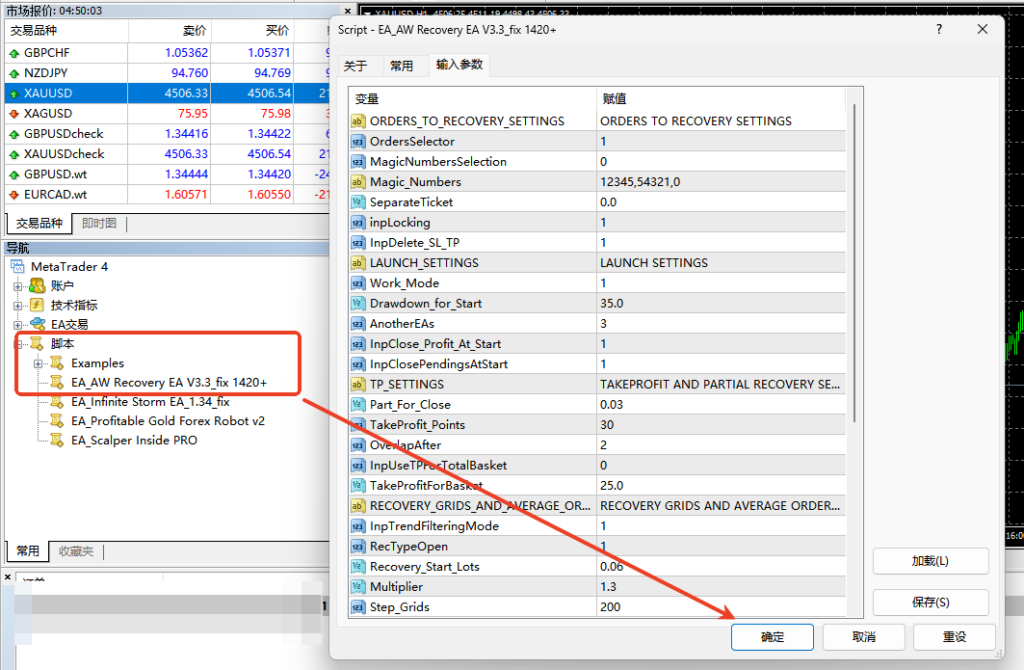The image size is (1024, 670).
Task: Select the XAUUSDcheck symbol row
Action: coord(167,154)
